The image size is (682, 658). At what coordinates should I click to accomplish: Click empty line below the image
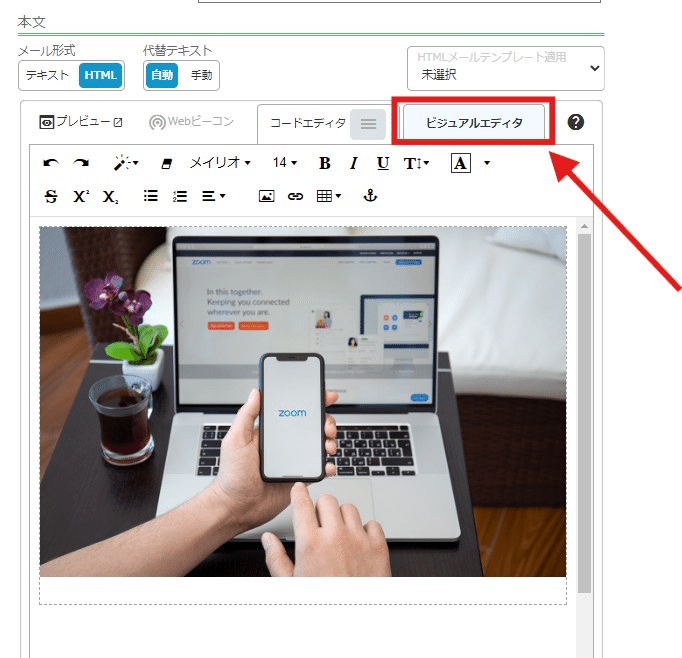(x=303, y=590)
